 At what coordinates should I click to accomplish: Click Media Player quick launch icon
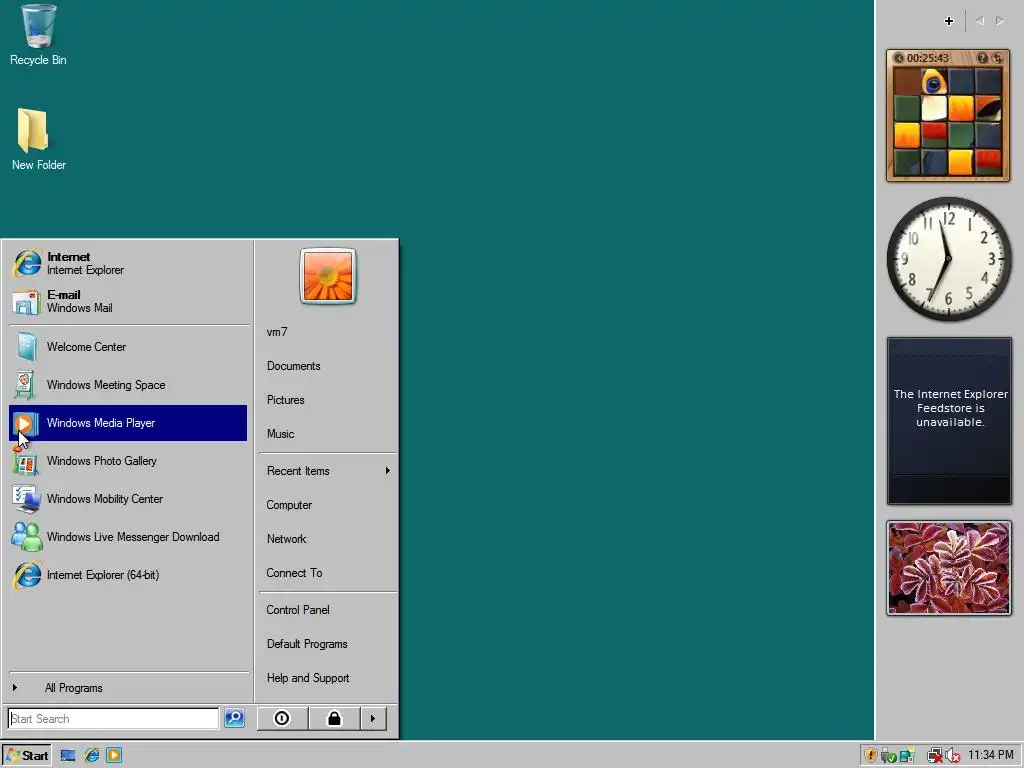pos(114,756)
